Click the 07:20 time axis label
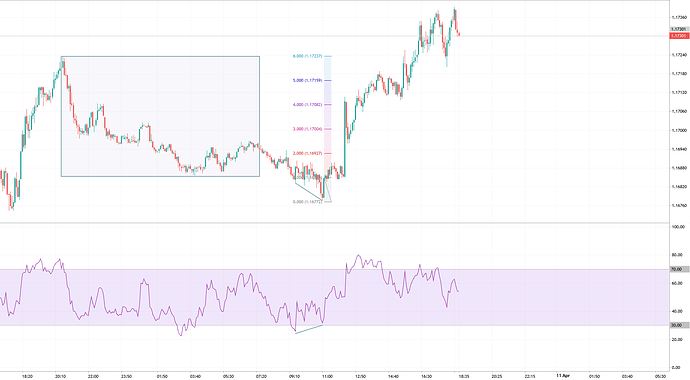 pyautogui.click(x=261, y=376)
